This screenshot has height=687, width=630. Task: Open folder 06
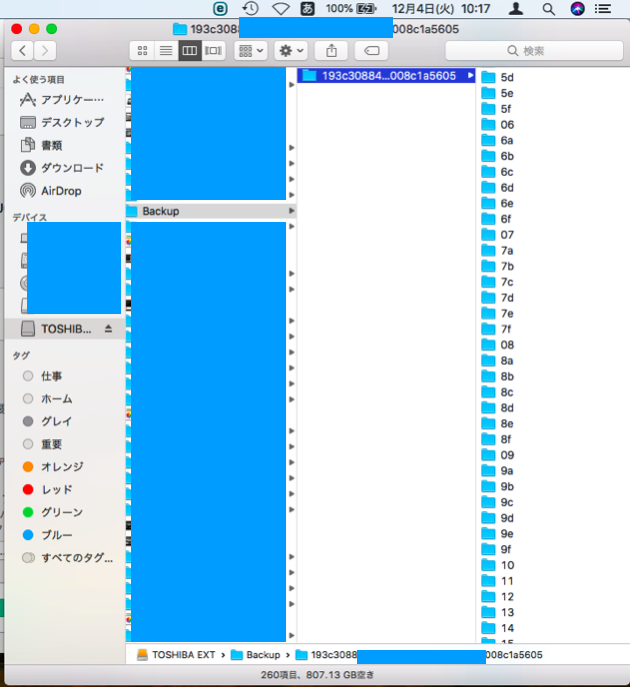coord(498,125)
